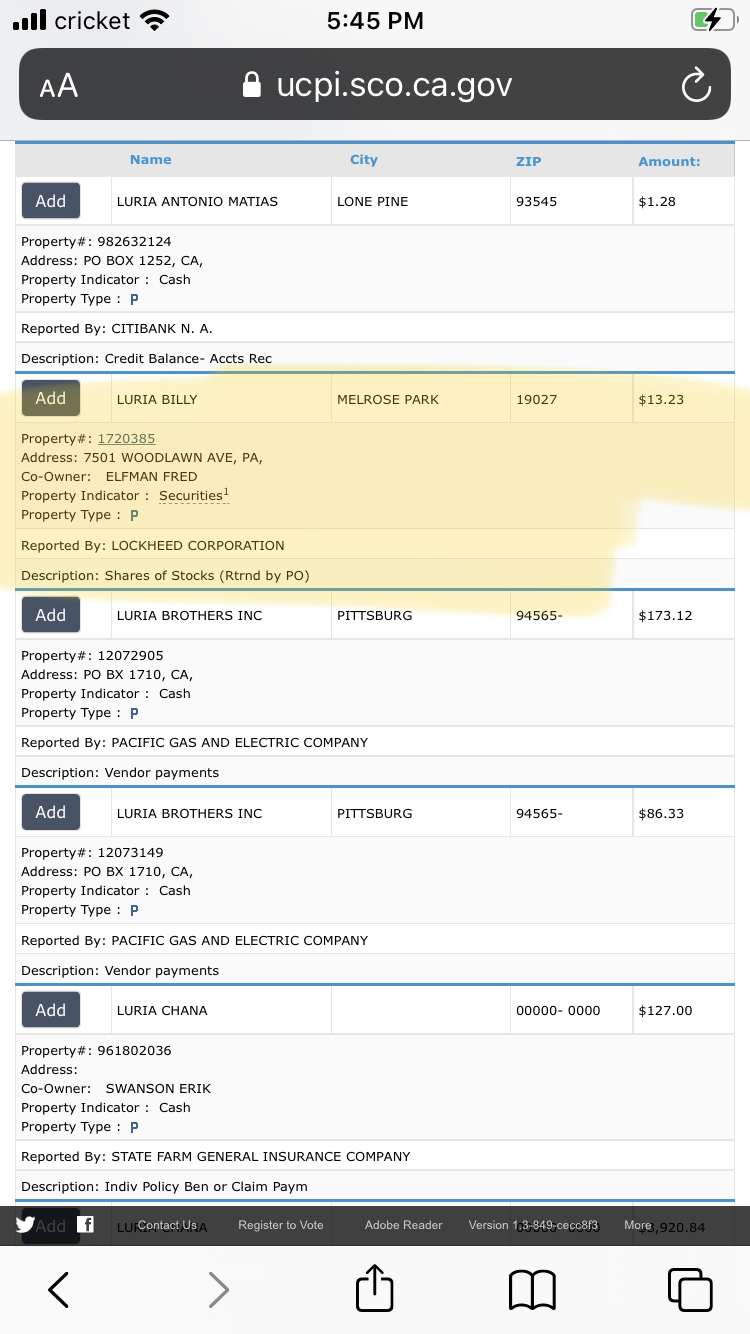Add LURIA ANTONIO MATIAS property
The width and height of the screenshot is (750, 1334).
51,201
